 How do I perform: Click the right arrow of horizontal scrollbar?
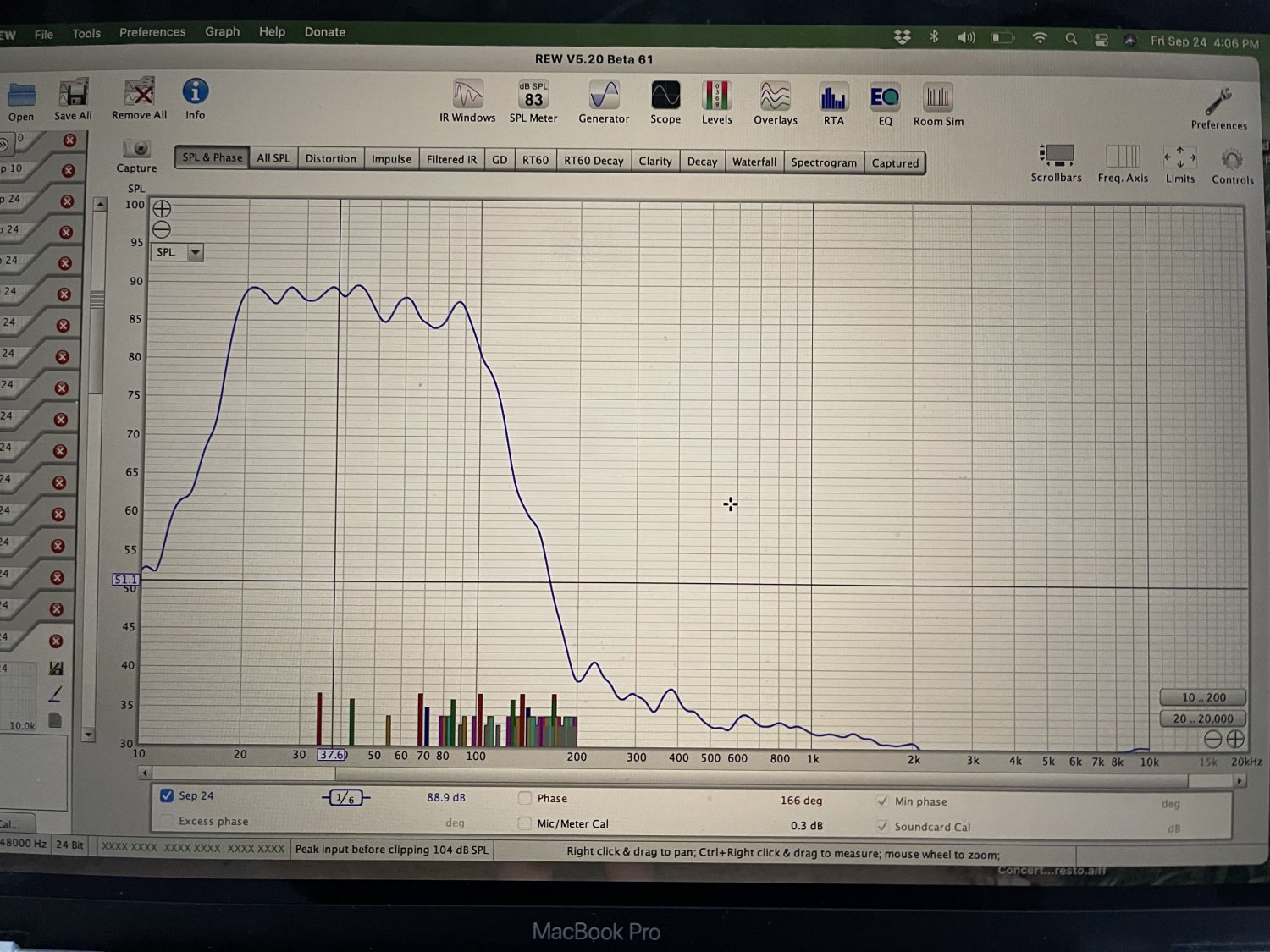coord(1240,781)
